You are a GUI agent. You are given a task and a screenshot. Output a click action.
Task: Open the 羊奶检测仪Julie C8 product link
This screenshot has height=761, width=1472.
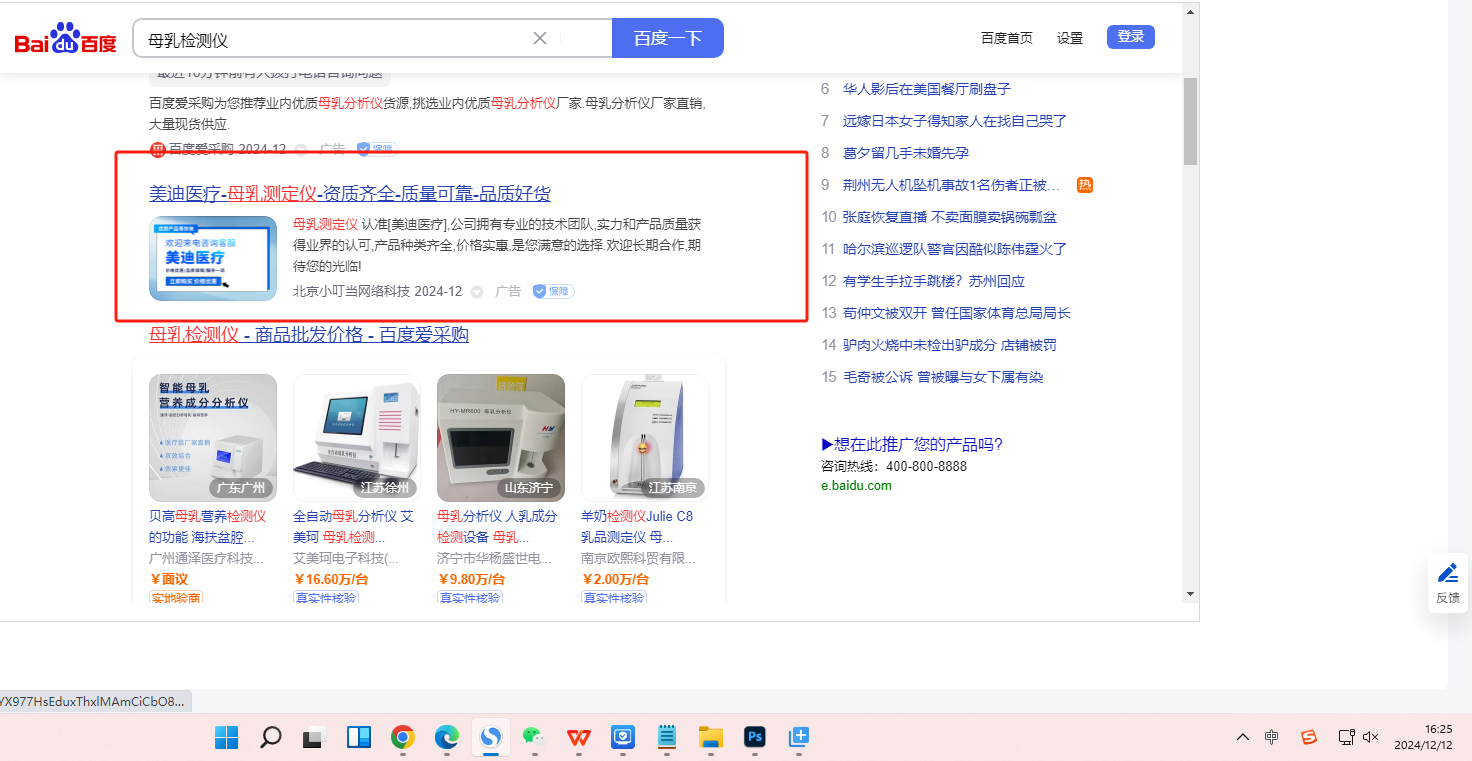(637, 526)
